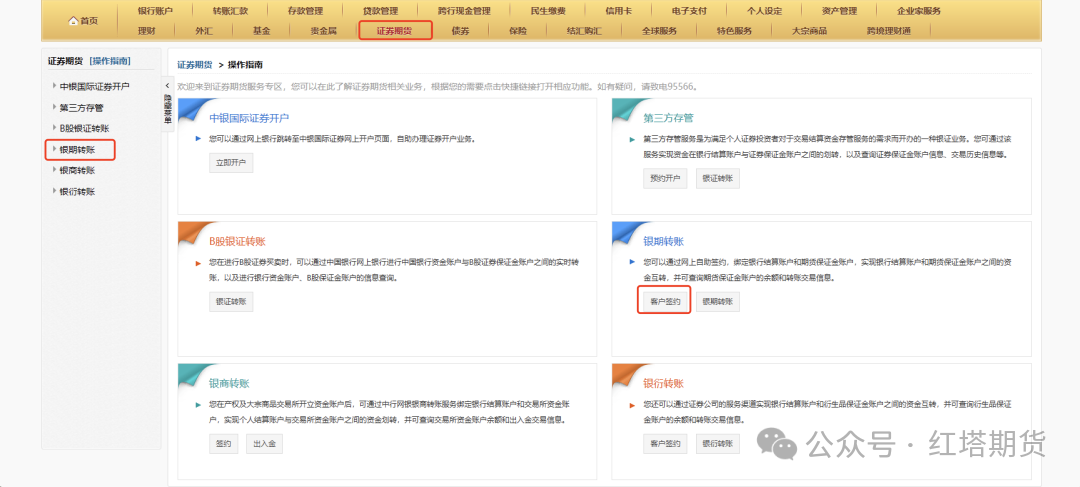
Task: Click the welcome text ending with 请致电95566
Action: click(x=437, y=87)
